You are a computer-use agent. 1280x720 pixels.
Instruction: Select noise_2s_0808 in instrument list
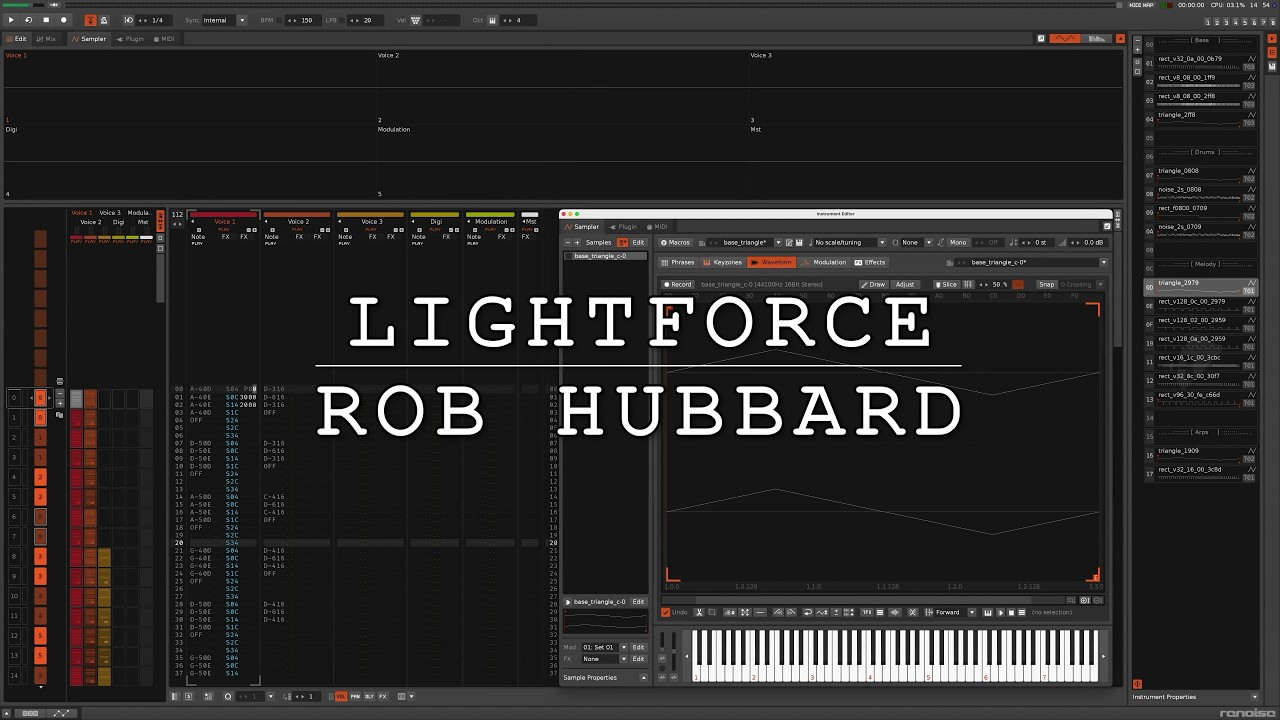click(x=1200, y=193)
